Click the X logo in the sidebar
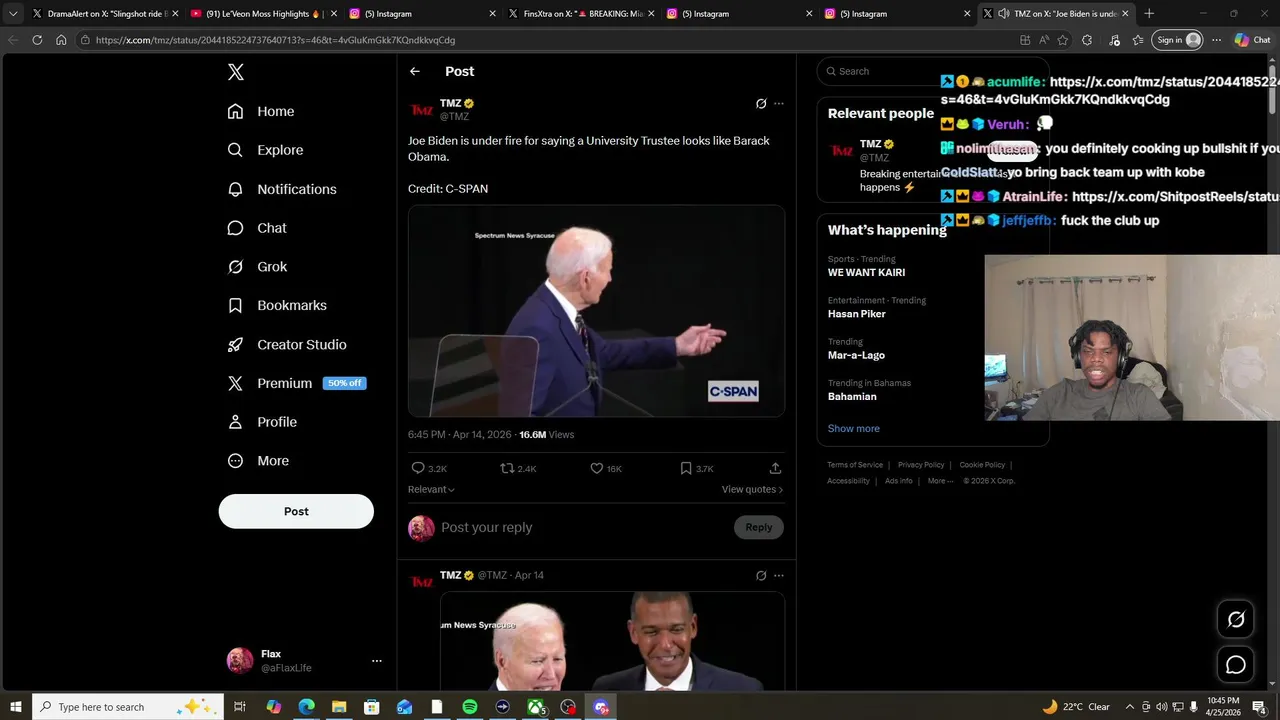 [x=235, y=72]
